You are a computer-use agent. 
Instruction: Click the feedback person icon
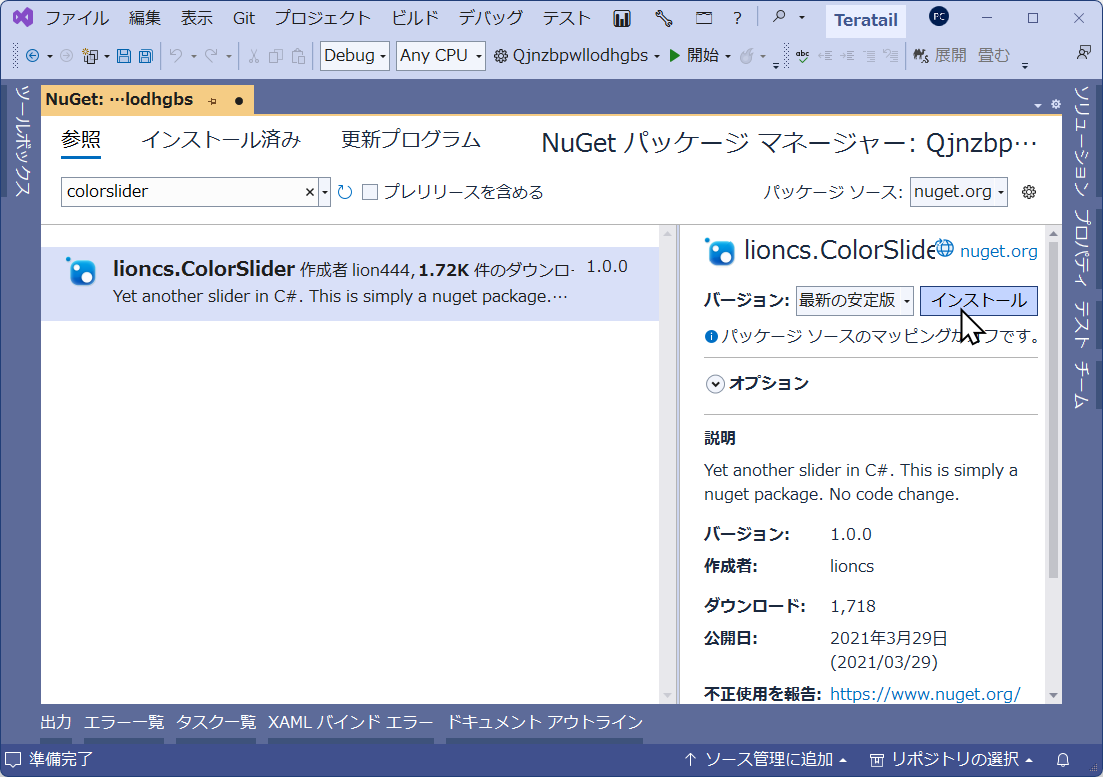tap(1083, 53)
